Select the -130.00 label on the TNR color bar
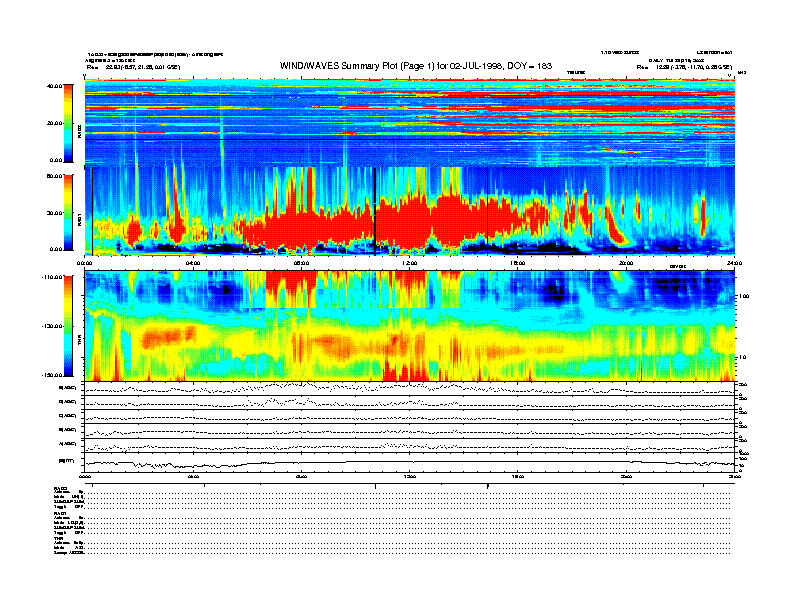 click(x=52, y=326)
